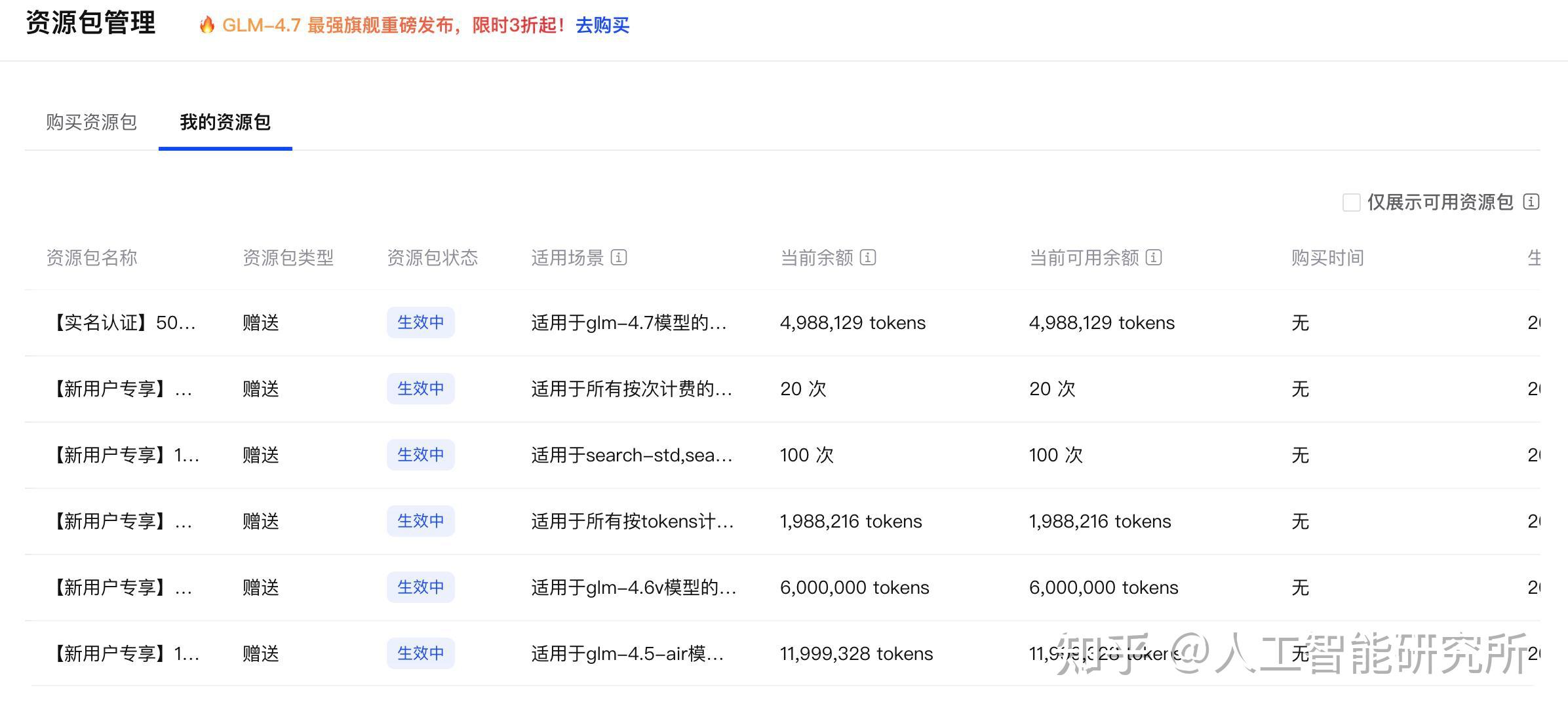Click the 20 次 current balance cell
This screenshot has width=1568, height=717.
(x=803, y=389)
